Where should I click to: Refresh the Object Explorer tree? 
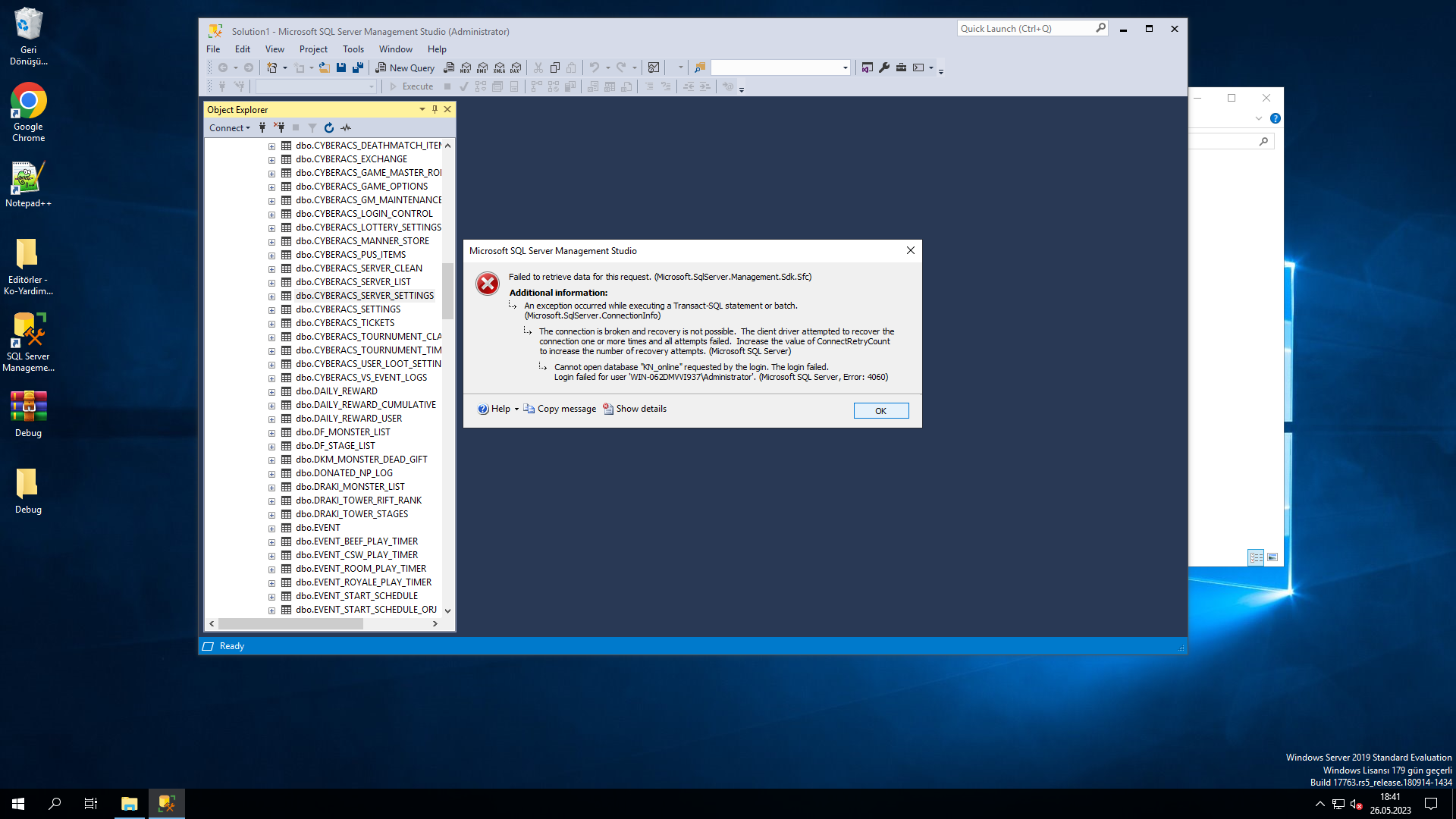click(329, 128)
